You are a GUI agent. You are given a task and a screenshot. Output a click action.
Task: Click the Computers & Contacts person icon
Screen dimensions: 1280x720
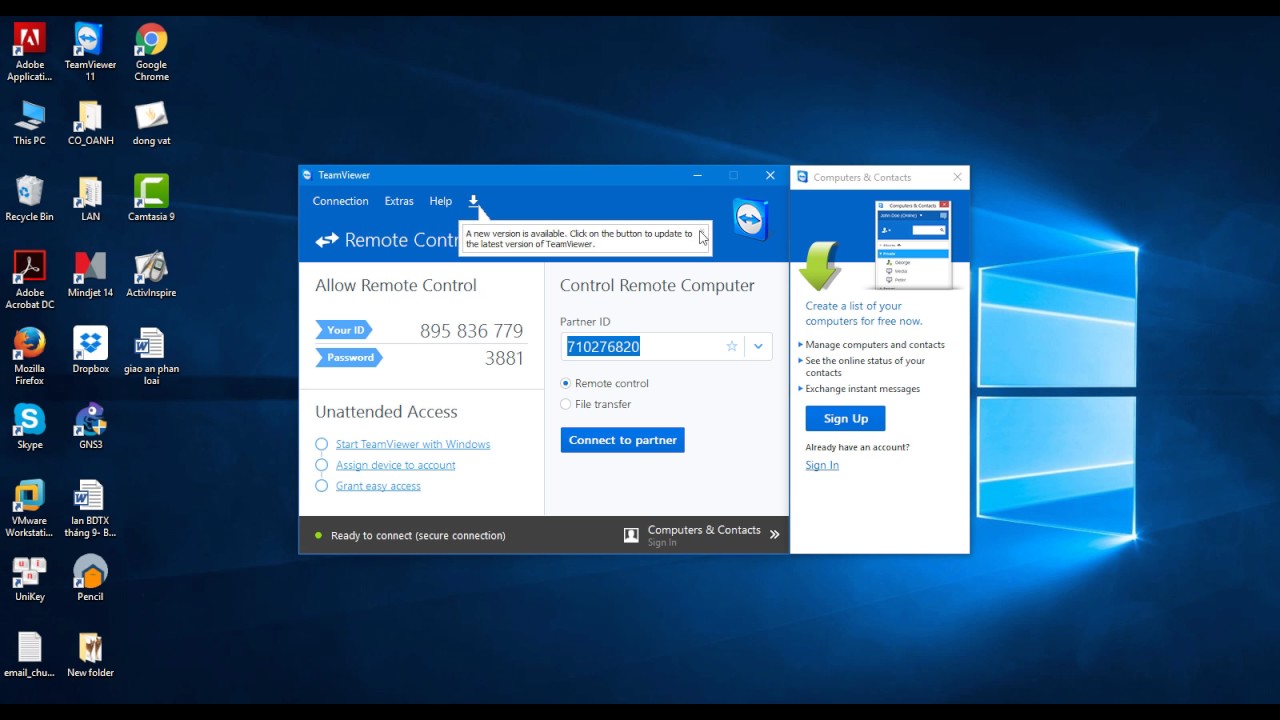(631, 535)
